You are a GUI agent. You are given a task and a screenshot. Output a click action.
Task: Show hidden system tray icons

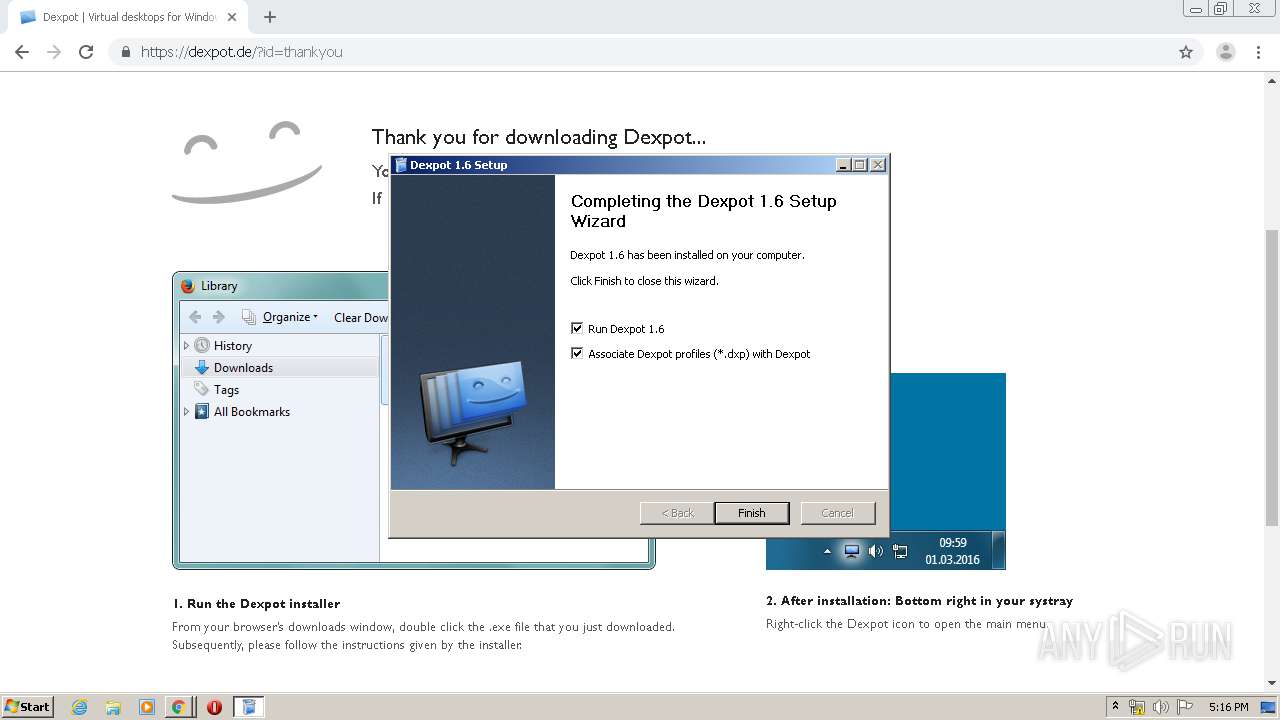(1115, 707)
